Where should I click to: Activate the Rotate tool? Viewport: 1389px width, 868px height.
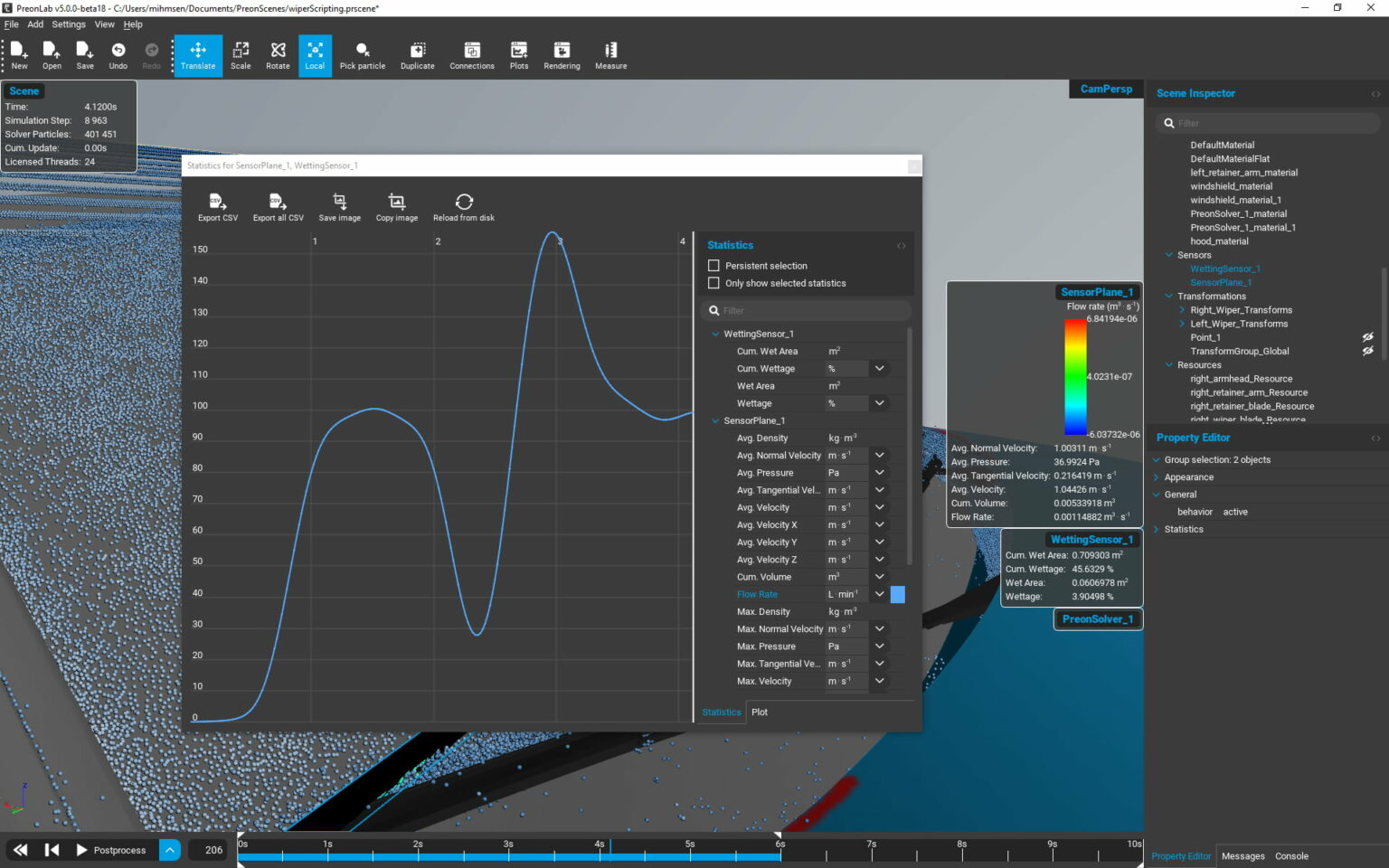coord(277,55)
